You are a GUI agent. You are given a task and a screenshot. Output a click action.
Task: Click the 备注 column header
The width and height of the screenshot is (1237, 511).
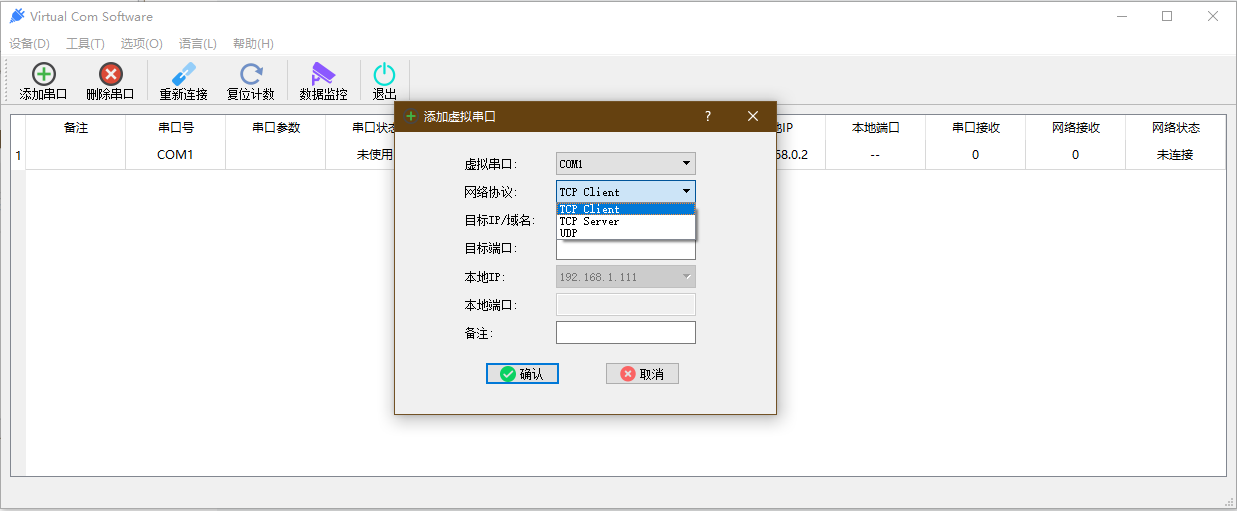[76, 128]
